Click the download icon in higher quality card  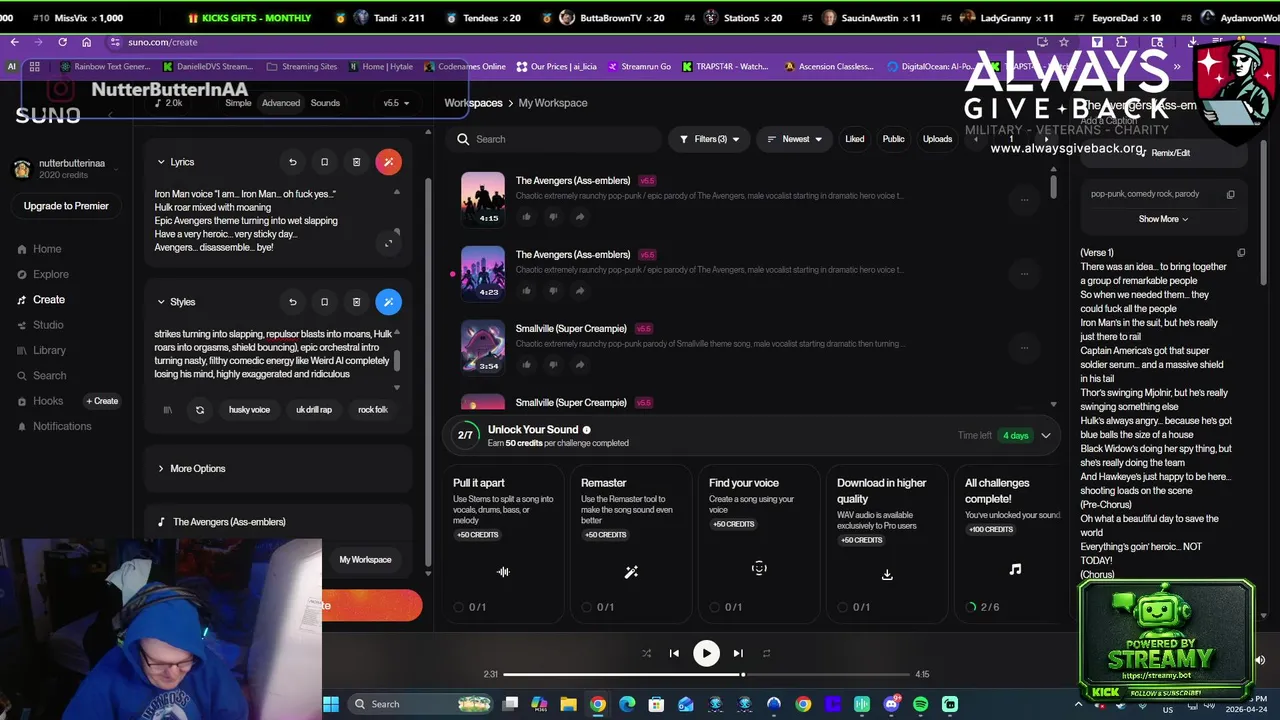coord(887,574)
